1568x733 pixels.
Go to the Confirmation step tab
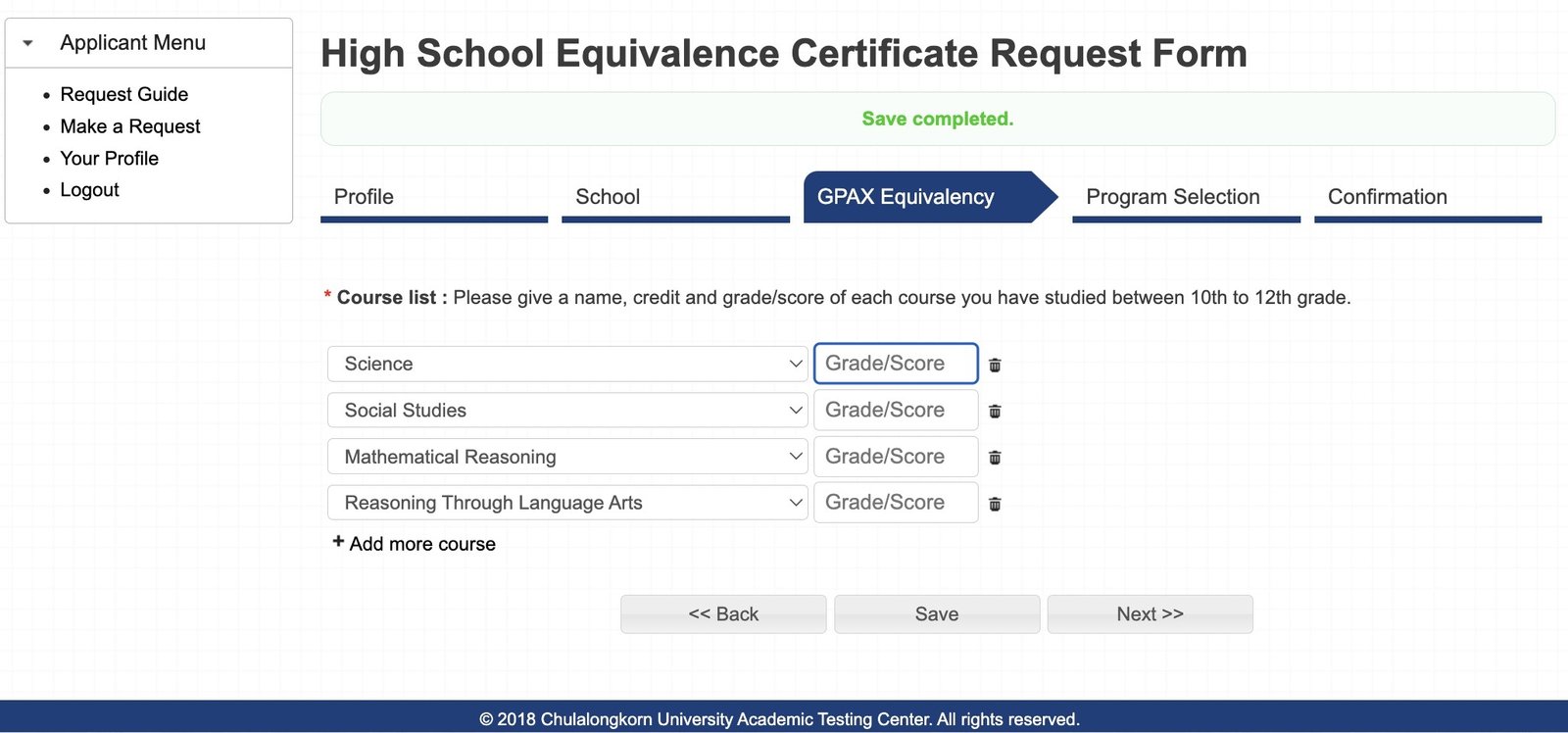pos(1428,197)
